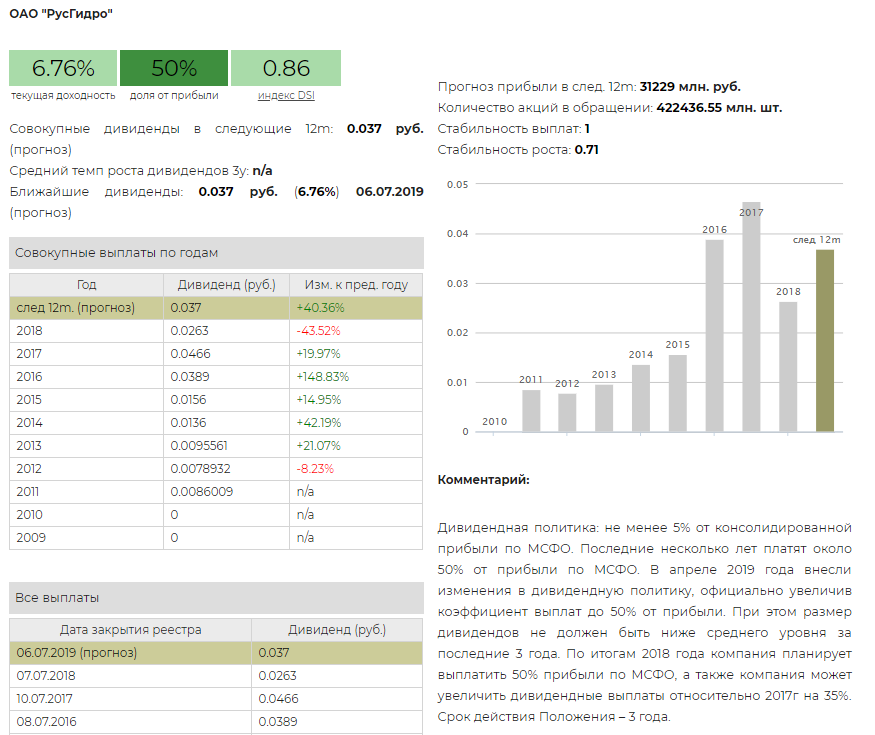Click the 6.76% current yield badge
The height and width of the screenshot is (735, 875).
[63, 68]
